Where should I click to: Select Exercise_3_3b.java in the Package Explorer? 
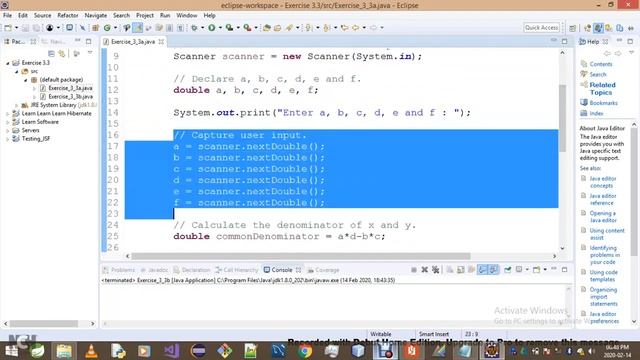pyautogui.click(x=70, y=97)
